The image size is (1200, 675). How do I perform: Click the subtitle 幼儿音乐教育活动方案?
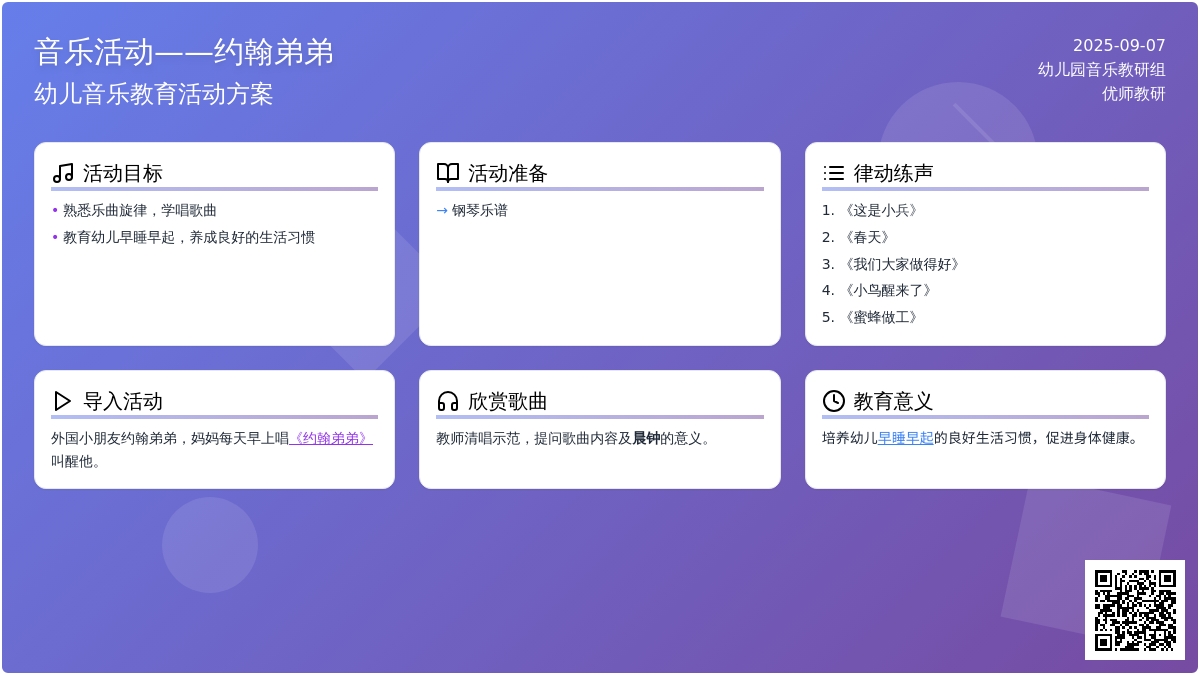pos(154,94)
